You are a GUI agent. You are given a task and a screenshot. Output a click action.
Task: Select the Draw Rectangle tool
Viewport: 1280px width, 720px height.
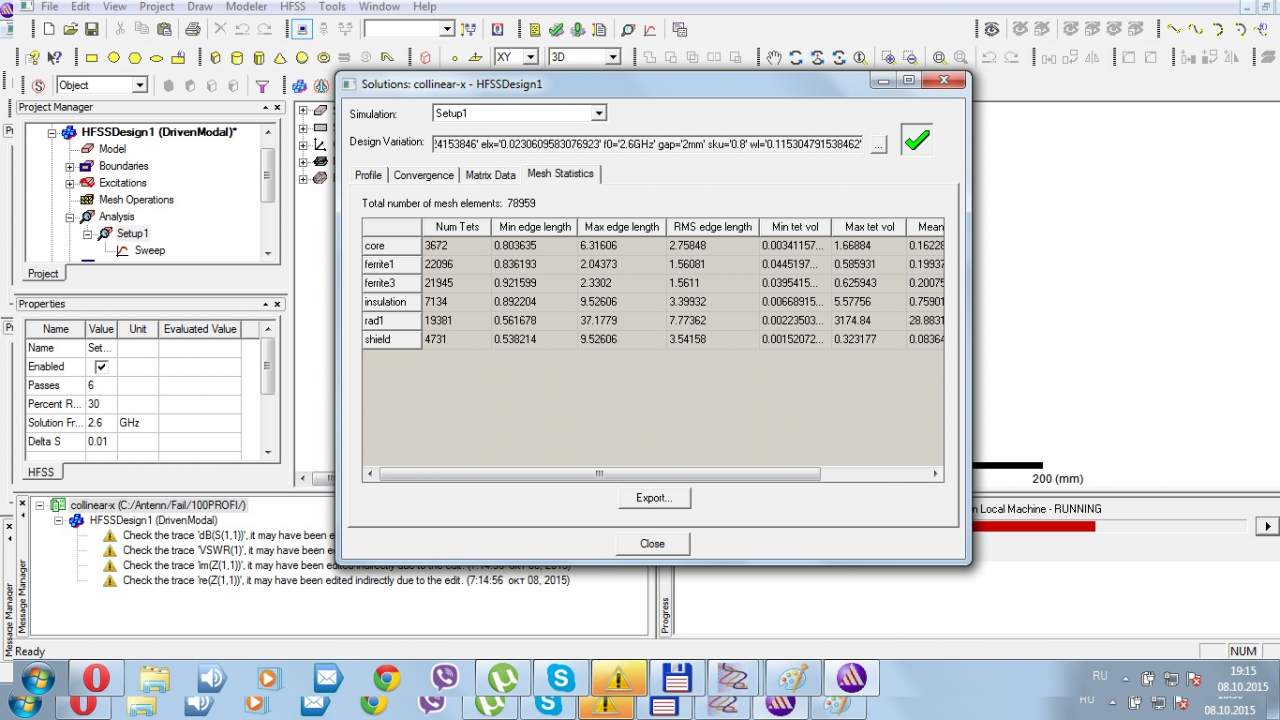coord(92,58)
